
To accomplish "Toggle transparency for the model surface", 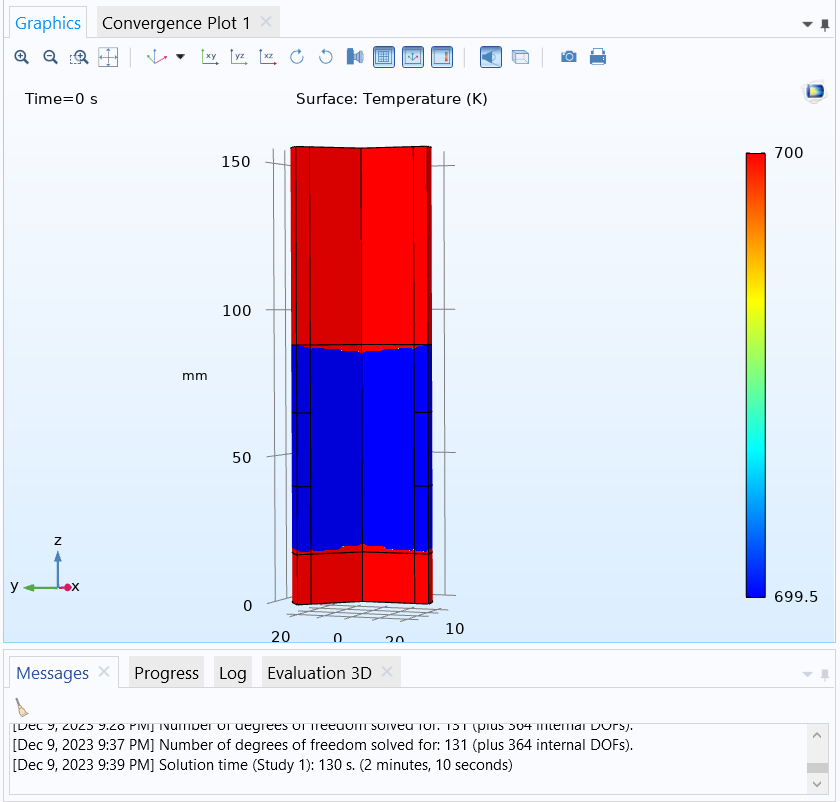I will pyautogui.click(x=520, y=57).
